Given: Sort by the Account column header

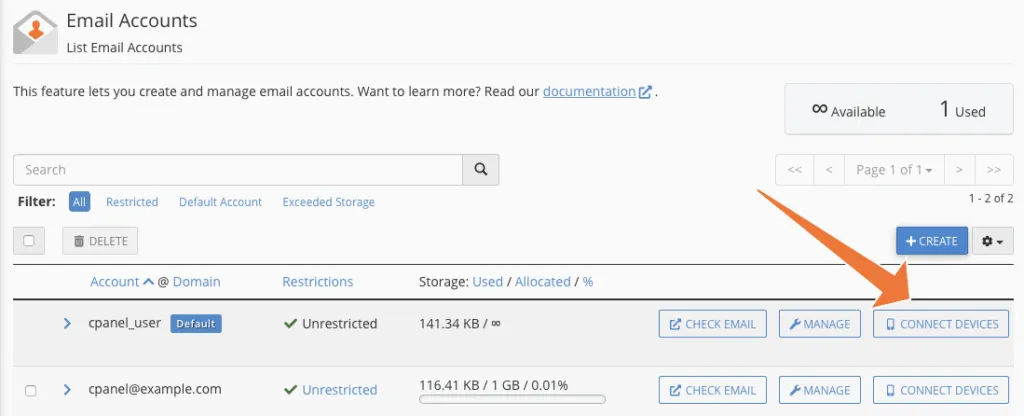Looking at the screenshot, I should click(x=114, y=282).
